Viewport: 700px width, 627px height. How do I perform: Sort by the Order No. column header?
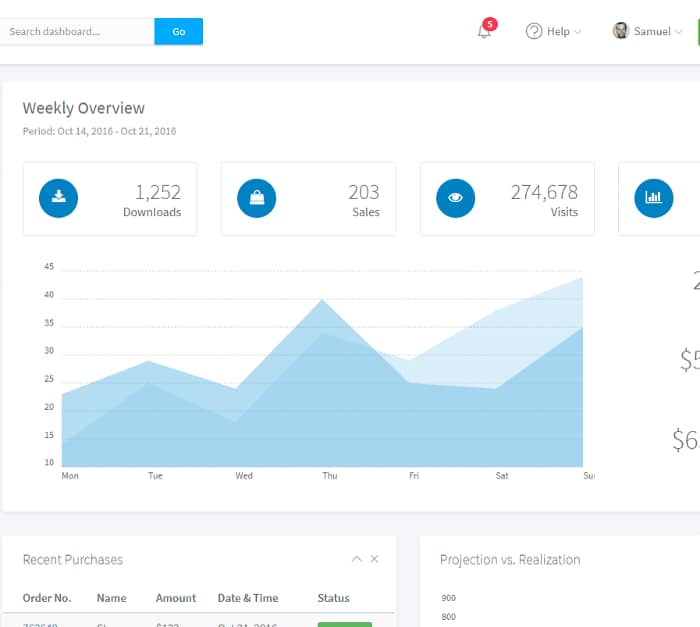(47, 598)
